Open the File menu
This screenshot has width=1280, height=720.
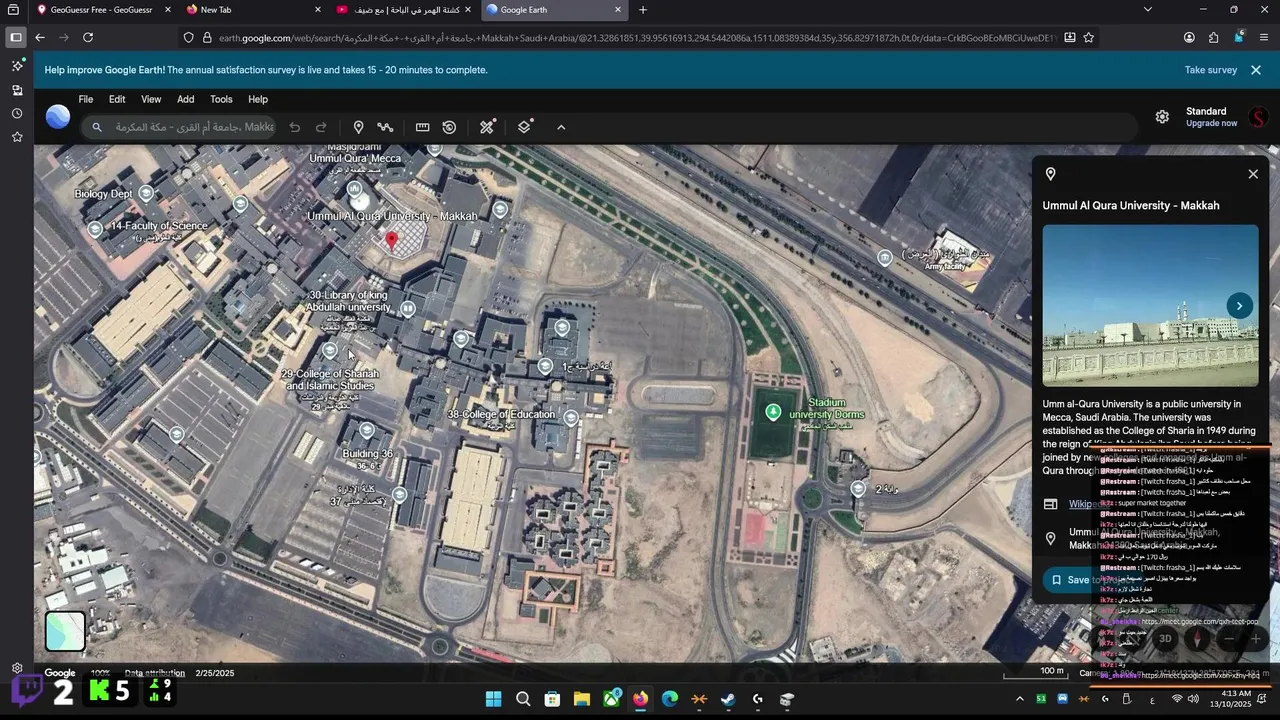[86, 99]
